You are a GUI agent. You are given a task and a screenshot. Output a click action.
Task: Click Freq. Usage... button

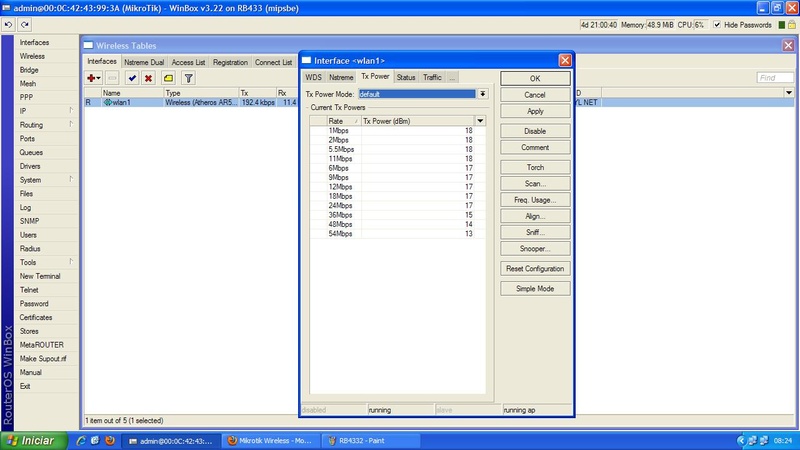(535, 200)
